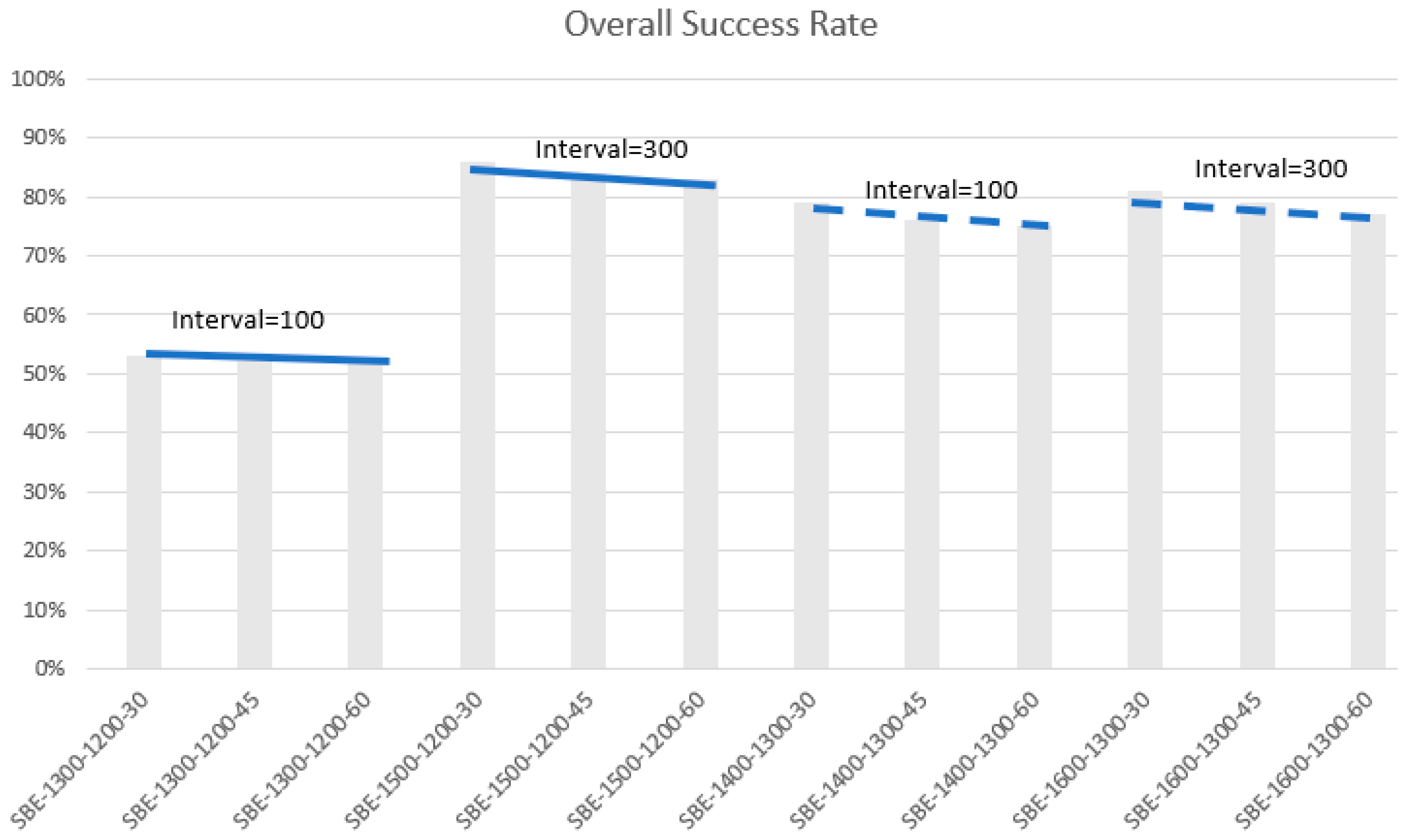Click the solid trend line over the SBE-1500 bars
1409x840 pixels.
592,178
